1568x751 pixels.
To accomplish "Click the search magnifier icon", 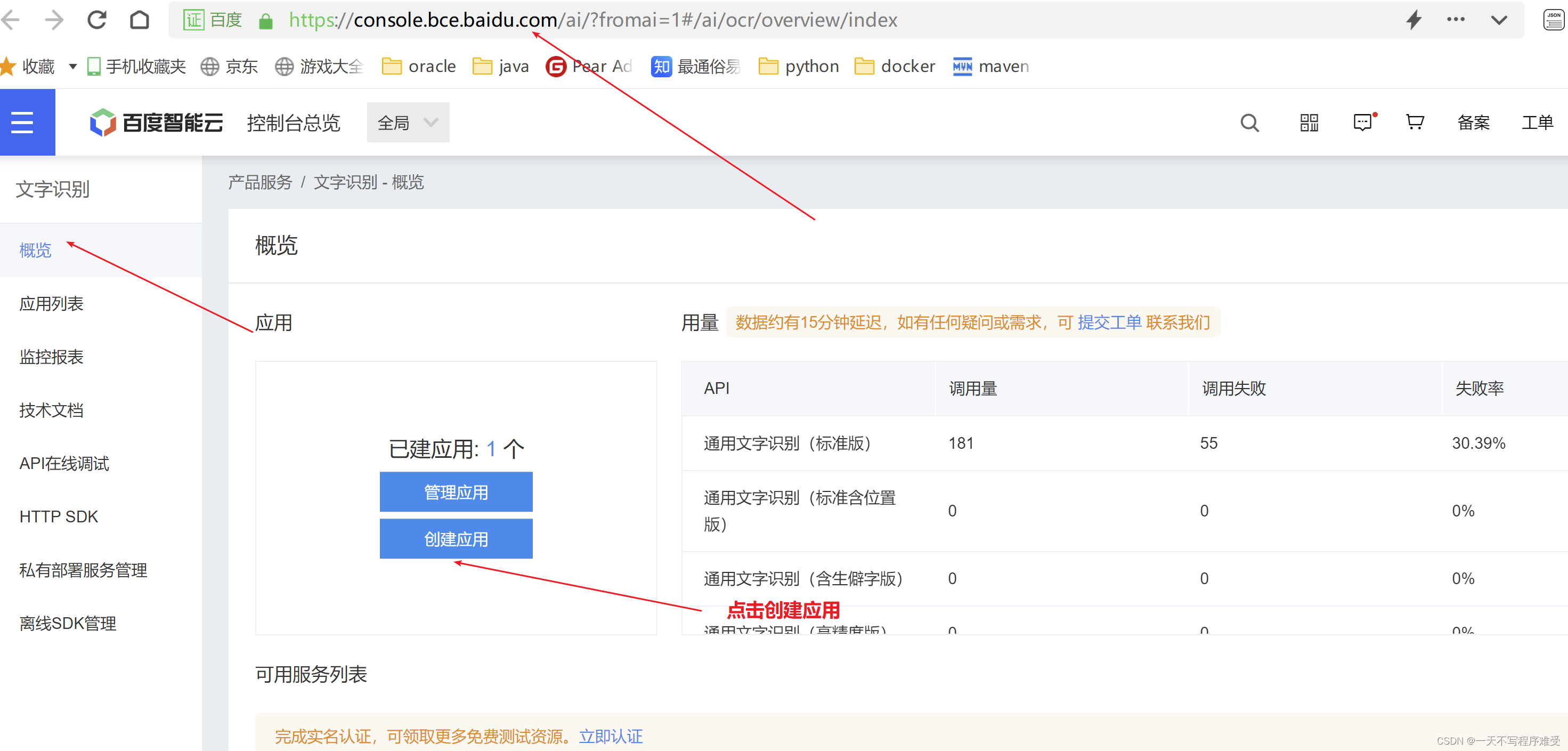I will [1249, 123].
